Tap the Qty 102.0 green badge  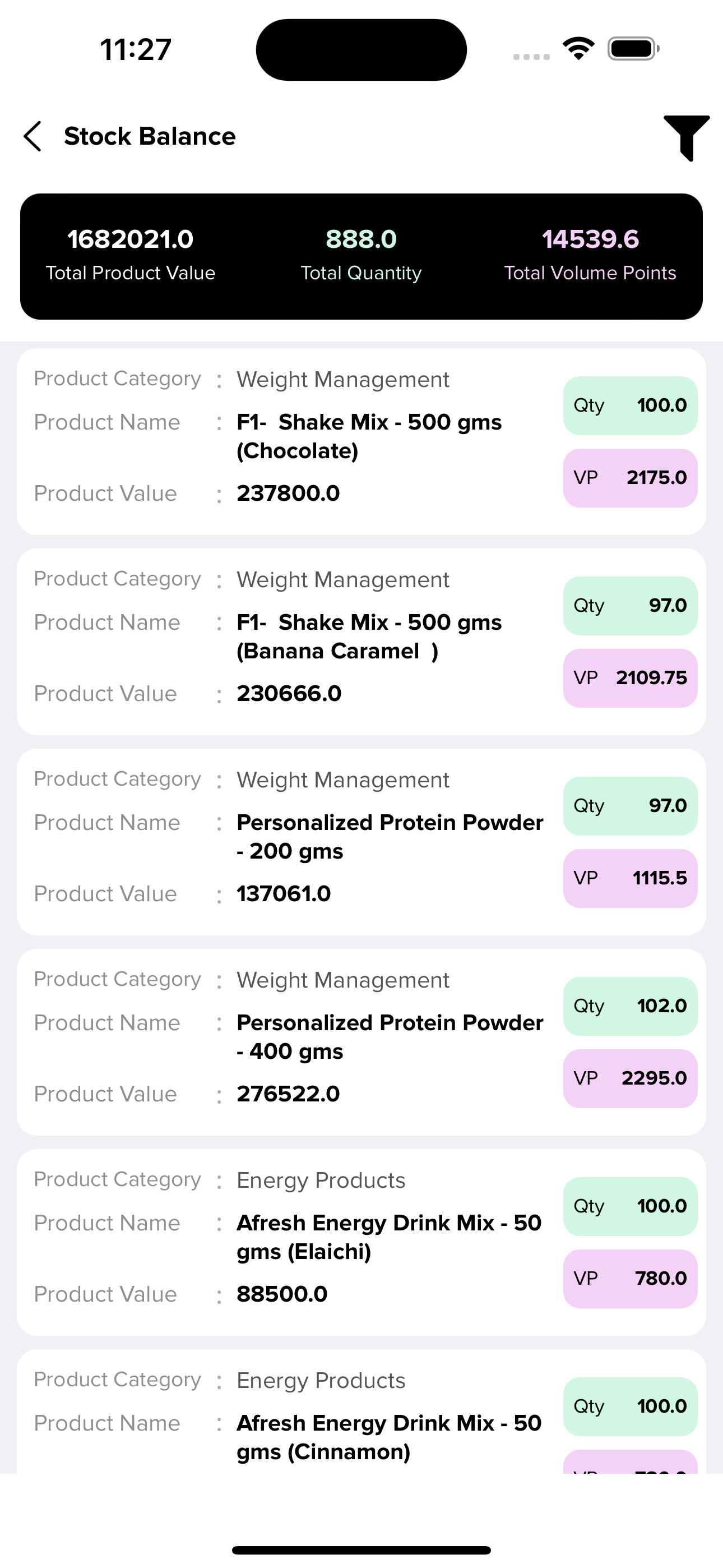click(x=630, y=1006)
